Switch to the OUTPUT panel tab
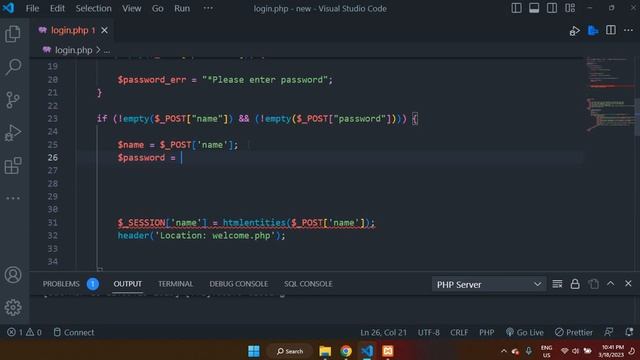Viewport: 640px width, 360px height. (x=128, y=284)
